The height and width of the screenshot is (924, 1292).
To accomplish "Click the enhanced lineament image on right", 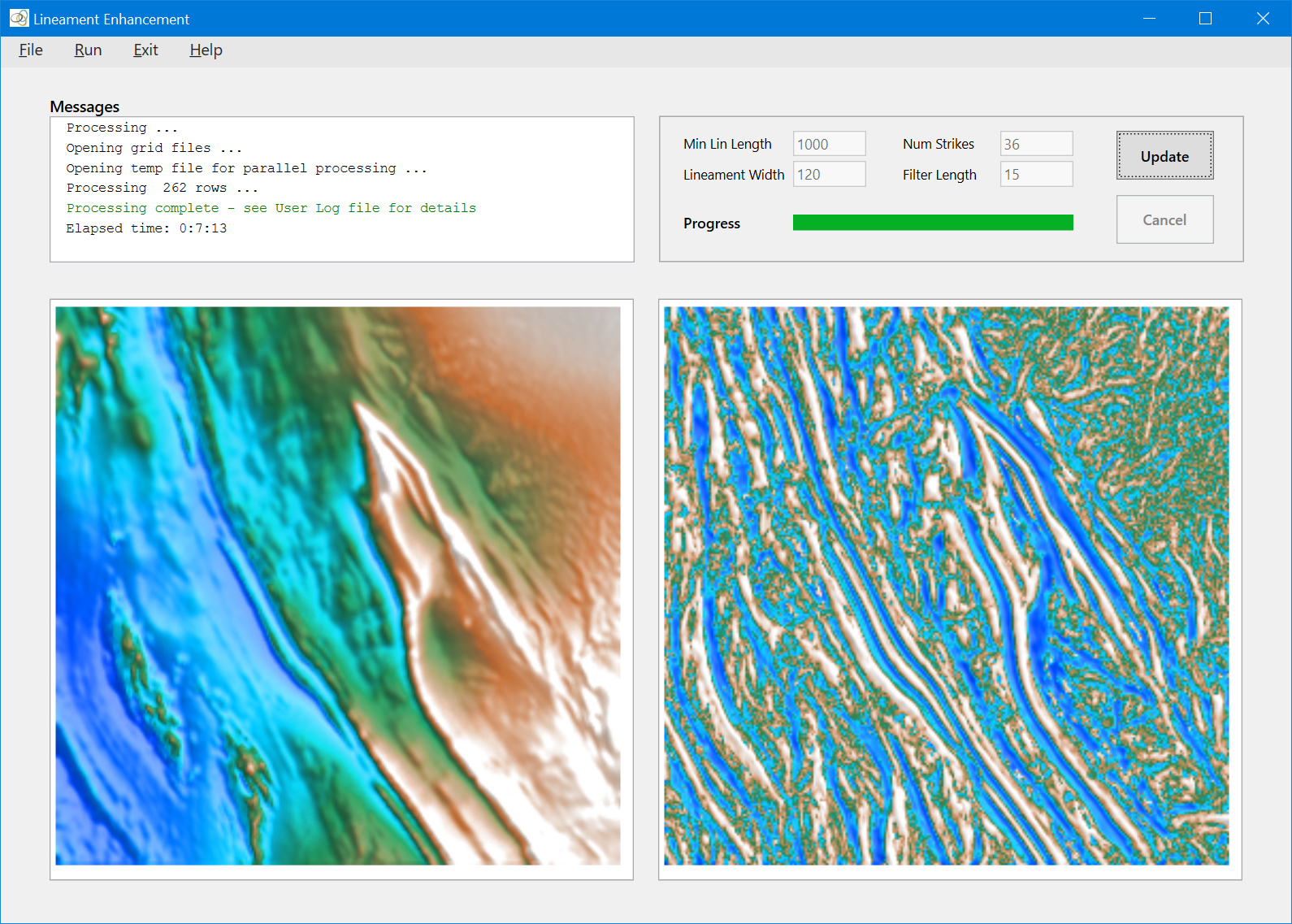I will [946, 585].
